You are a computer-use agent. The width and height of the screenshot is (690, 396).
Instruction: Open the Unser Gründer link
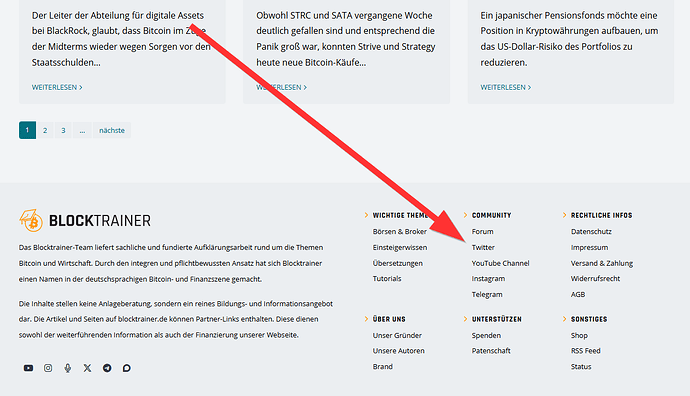pos(397,335)
